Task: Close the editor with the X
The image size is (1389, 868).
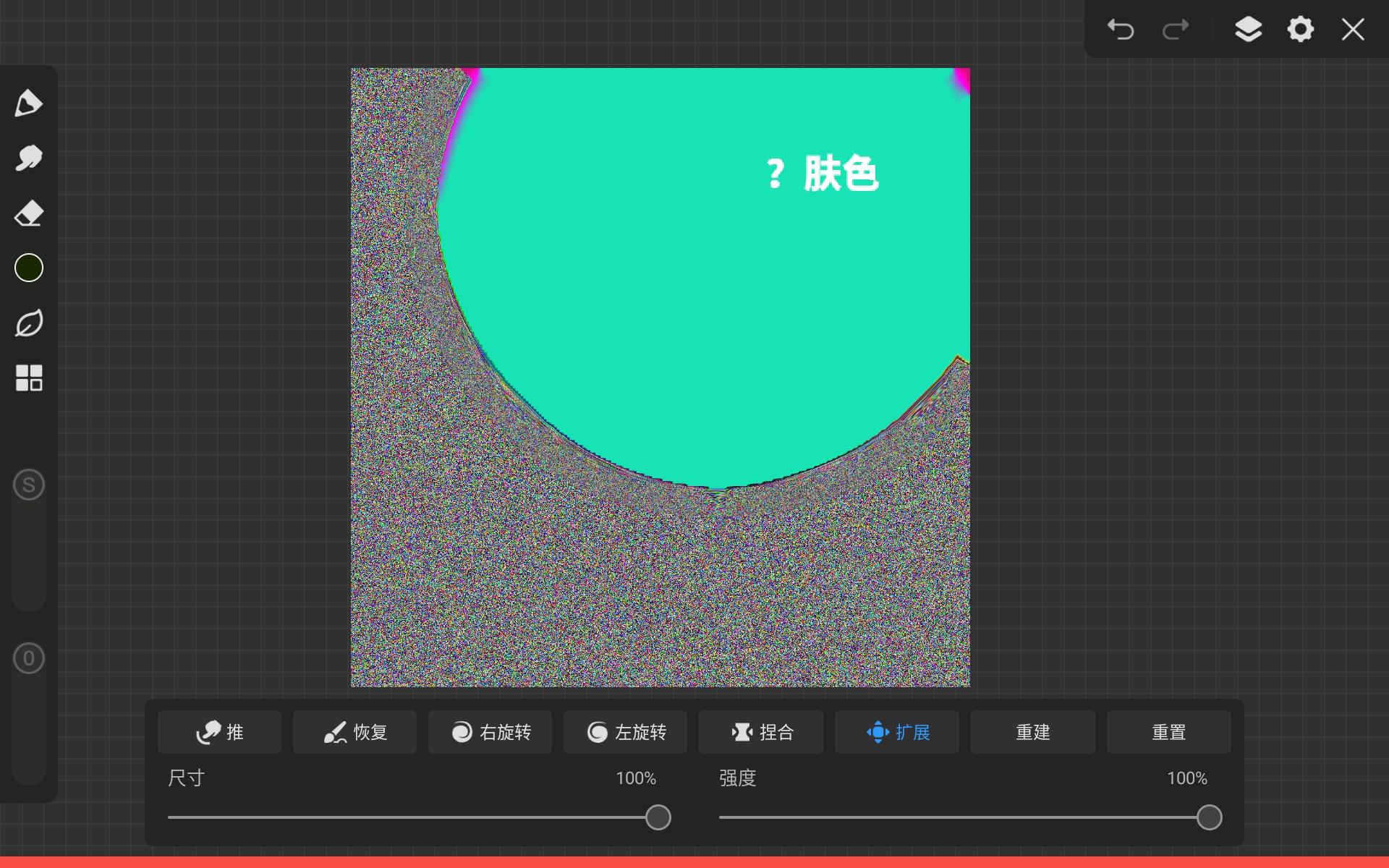Action: coord(1353,30)
